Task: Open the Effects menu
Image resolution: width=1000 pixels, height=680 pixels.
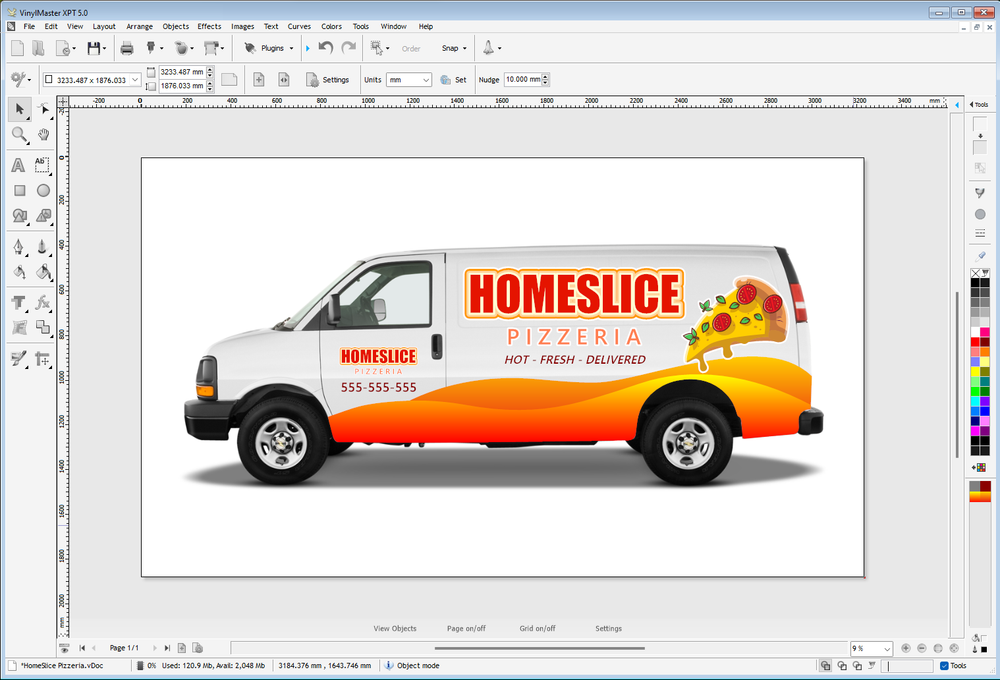Action: (209, 26)
